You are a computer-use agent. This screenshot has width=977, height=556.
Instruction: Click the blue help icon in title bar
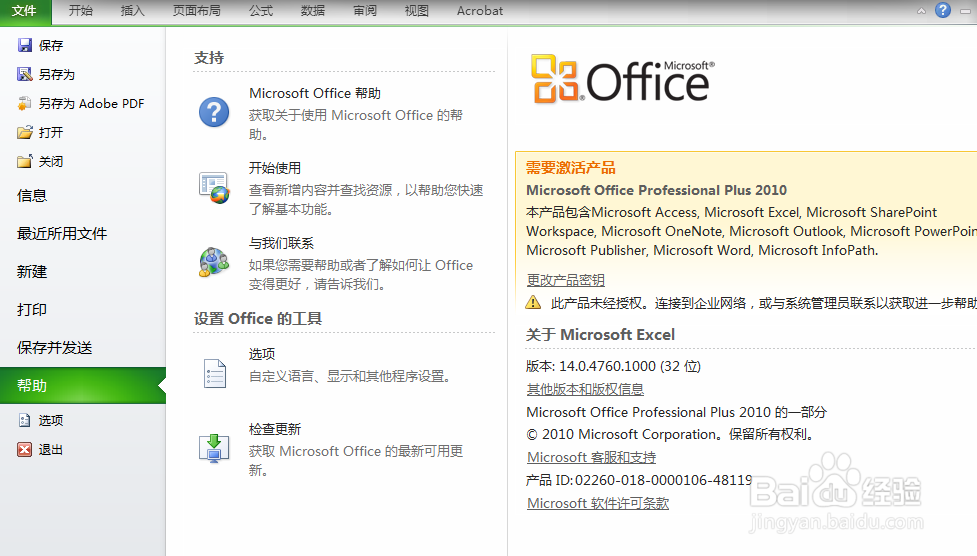pyautogui.click(x=943, y=10)
